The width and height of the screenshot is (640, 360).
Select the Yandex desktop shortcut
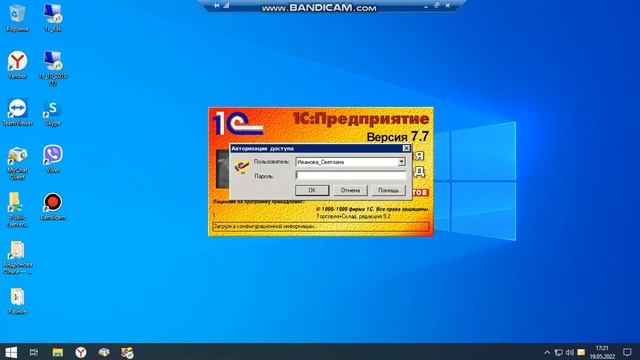pos(17,65)
